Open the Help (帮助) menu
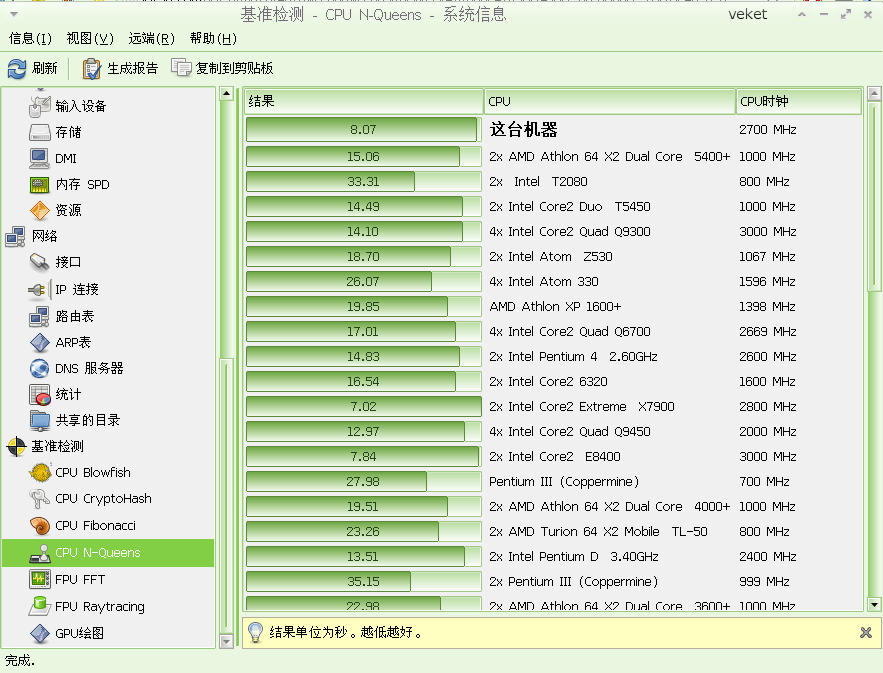 tap(213, 38)
